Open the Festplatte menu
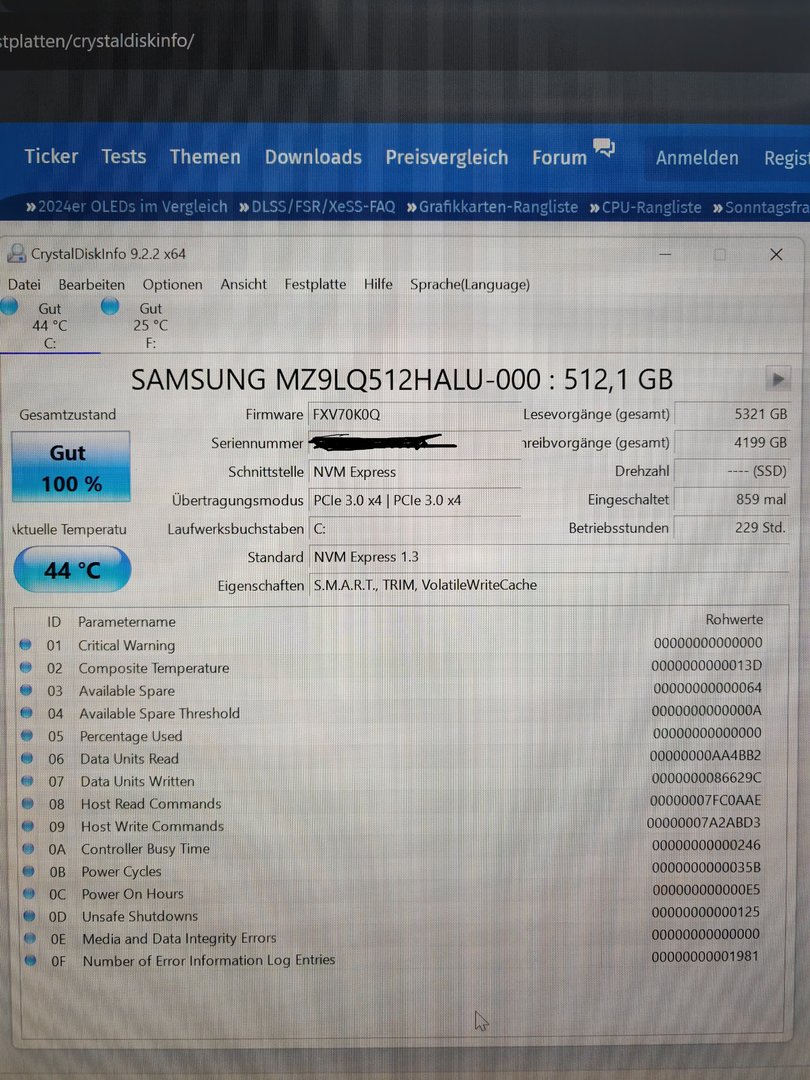 (x=315, y=284)
